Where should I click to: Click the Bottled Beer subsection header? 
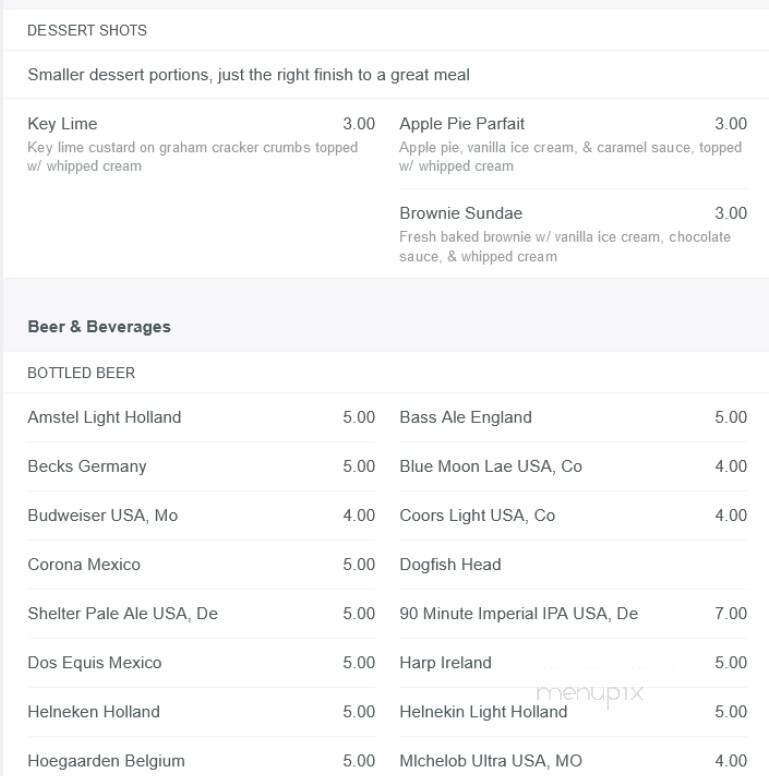click(x=81, y=373)
